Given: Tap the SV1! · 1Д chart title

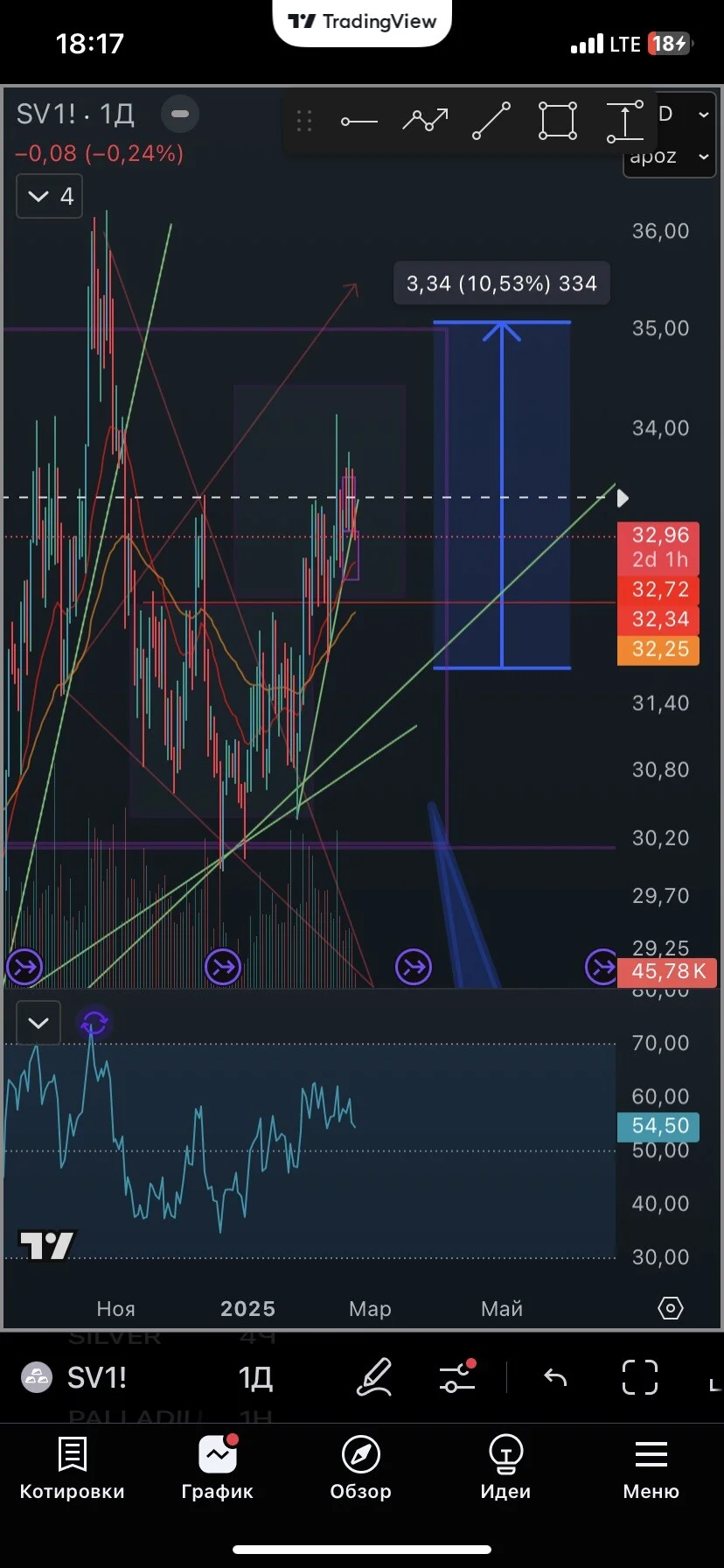Looking at the screenshot, I should 75,115.
